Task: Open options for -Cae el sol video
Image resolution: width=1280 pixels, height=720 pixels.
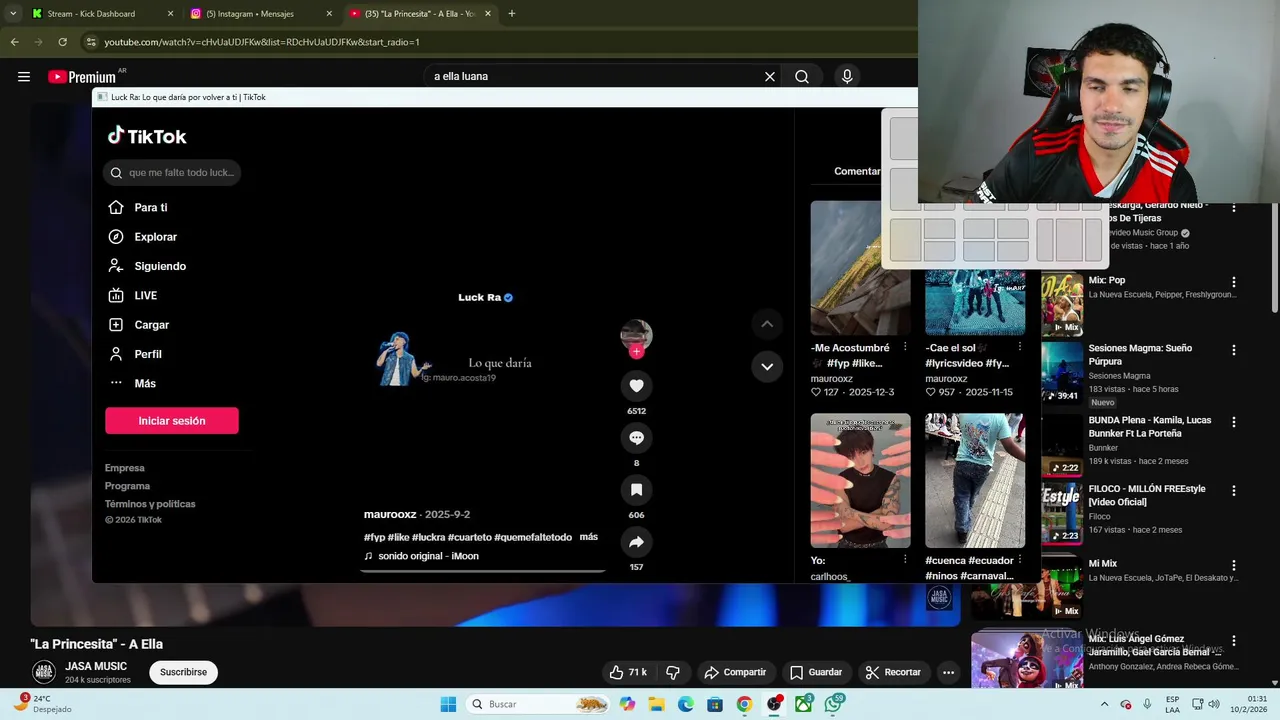Action: (x=1019, y=347)
